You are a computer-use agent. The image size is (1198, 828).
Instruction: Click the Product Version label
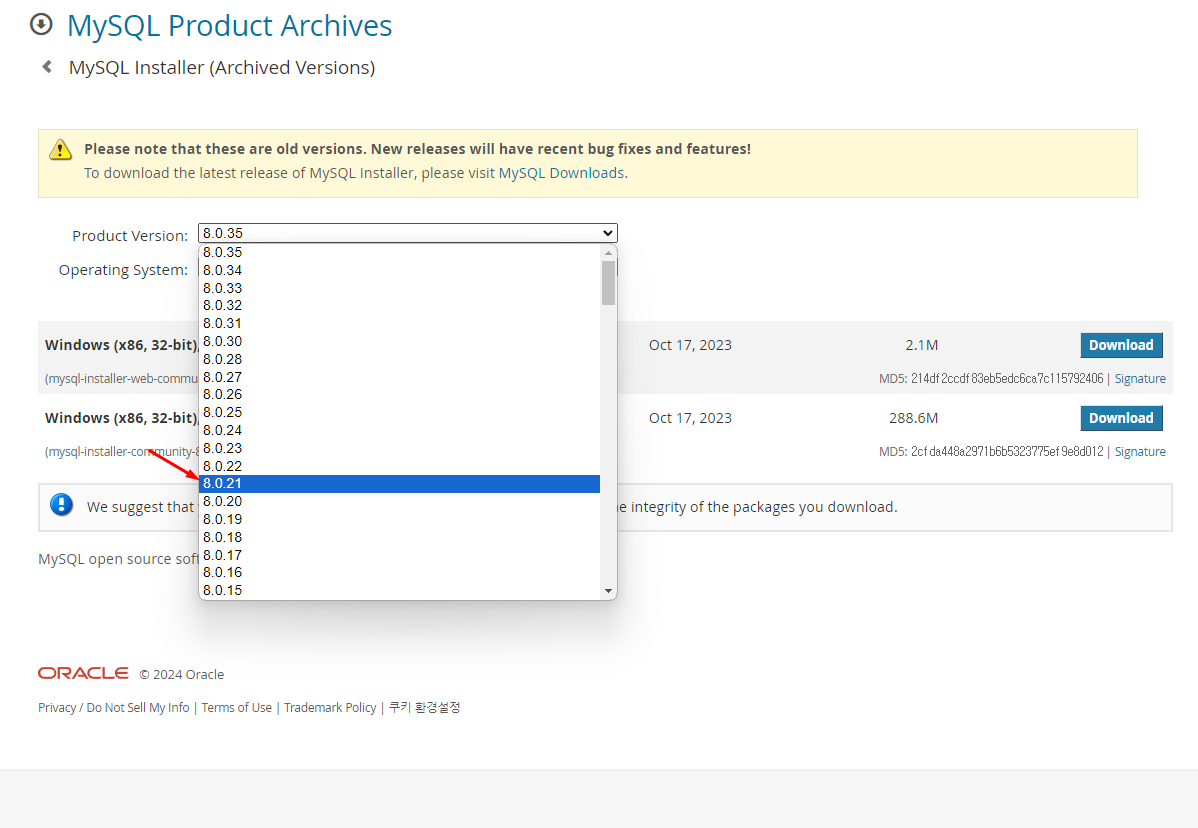130,236
